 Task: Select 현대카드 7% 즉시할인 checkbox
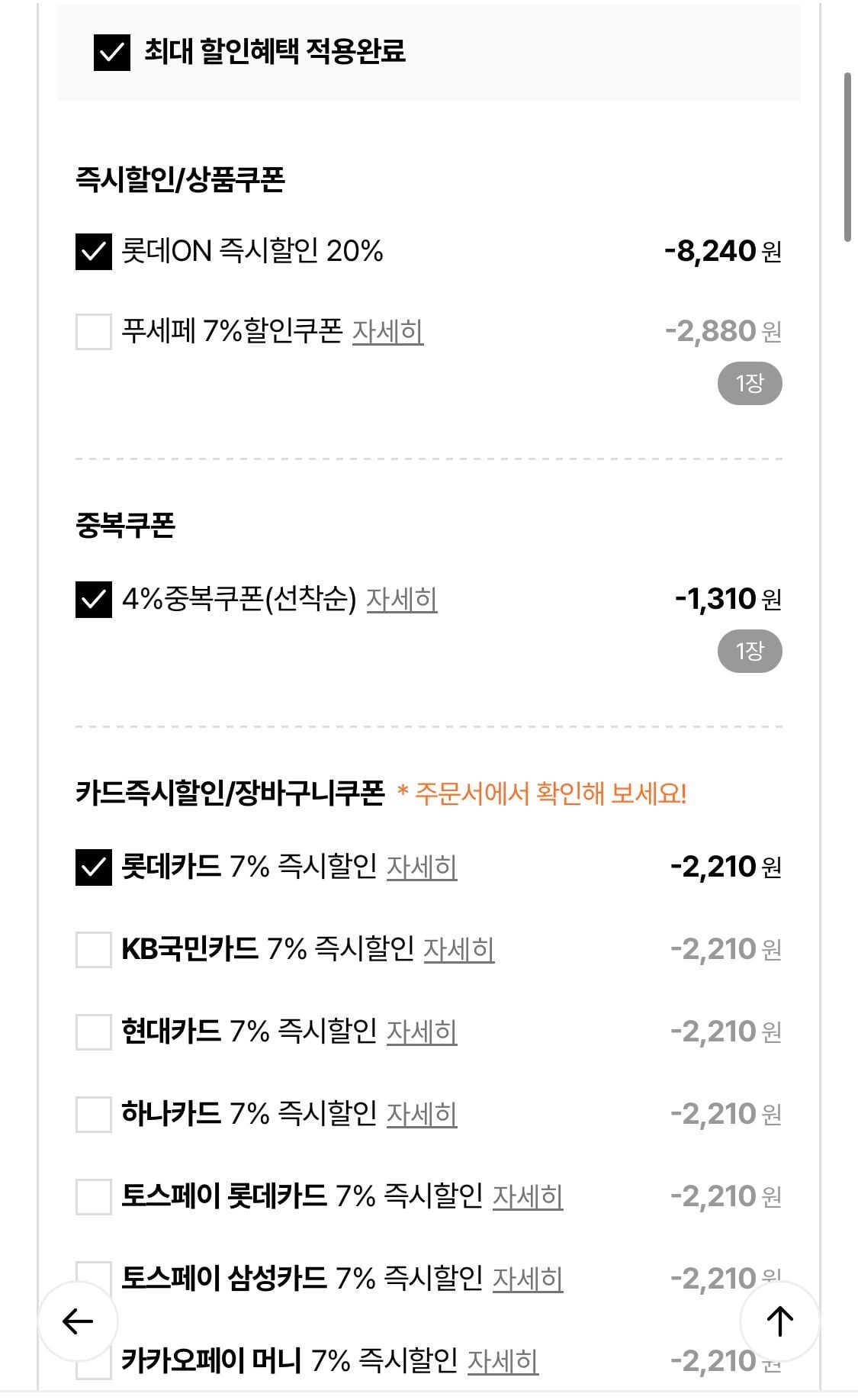point(93,1032)
